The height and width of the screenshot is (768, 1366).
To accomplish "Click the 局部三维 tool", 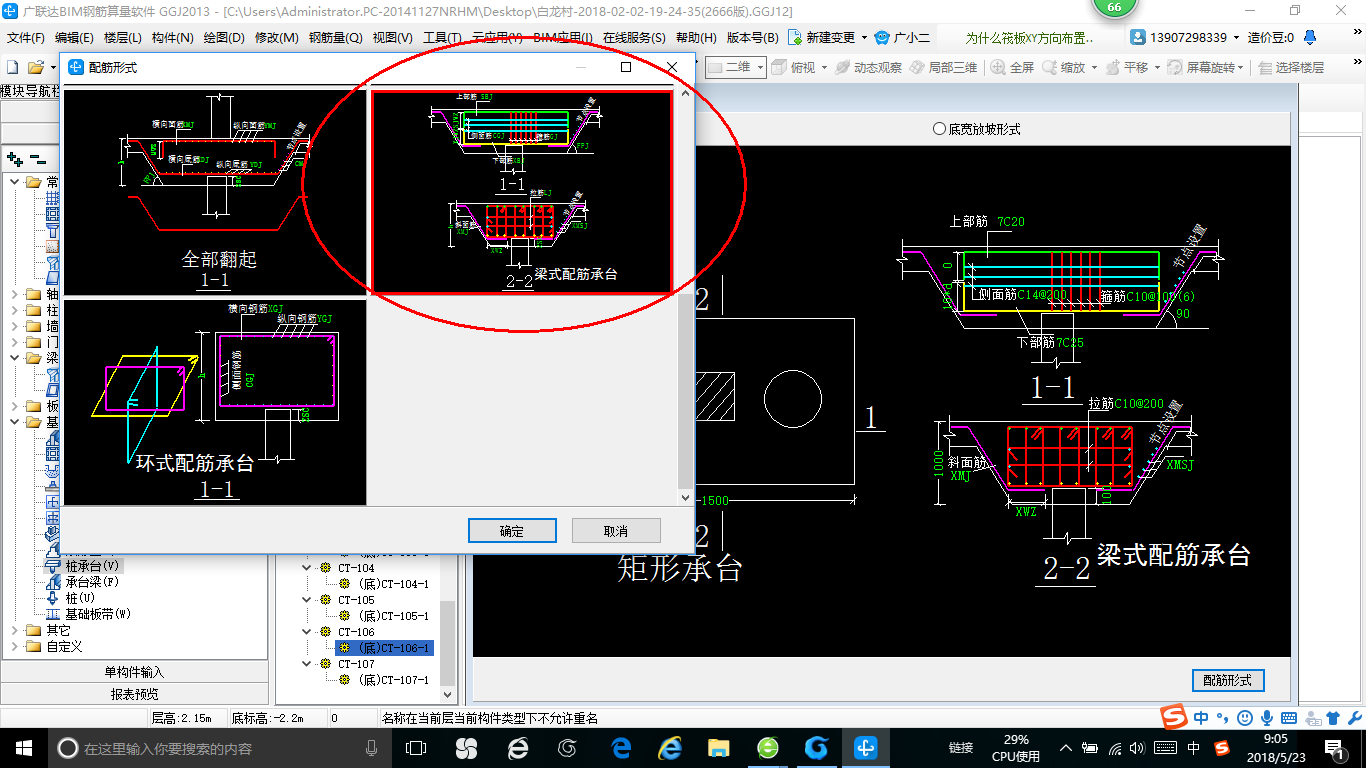I will coord(943,67).
